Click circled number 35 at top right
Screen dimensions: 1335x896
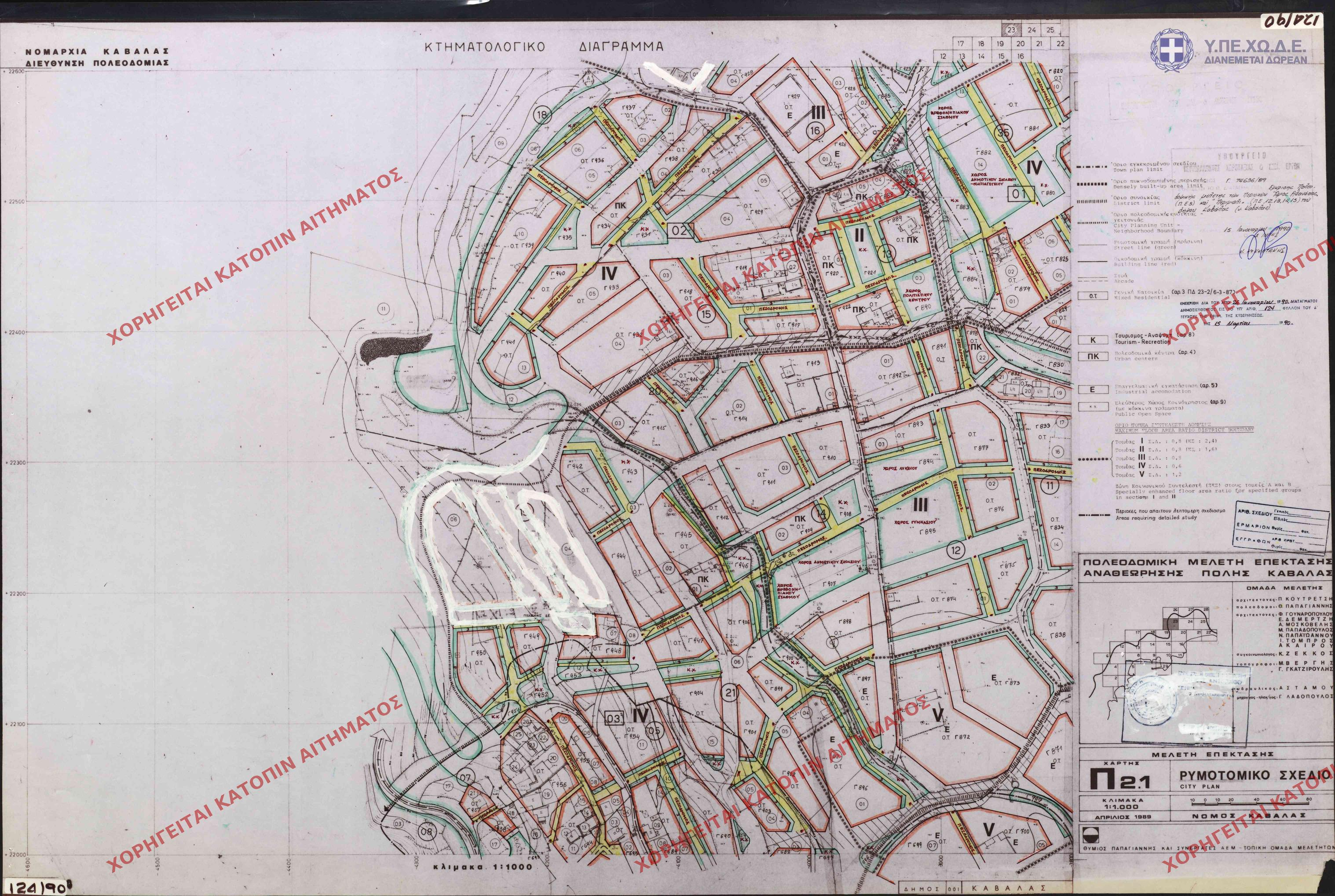coord(1003,133)
